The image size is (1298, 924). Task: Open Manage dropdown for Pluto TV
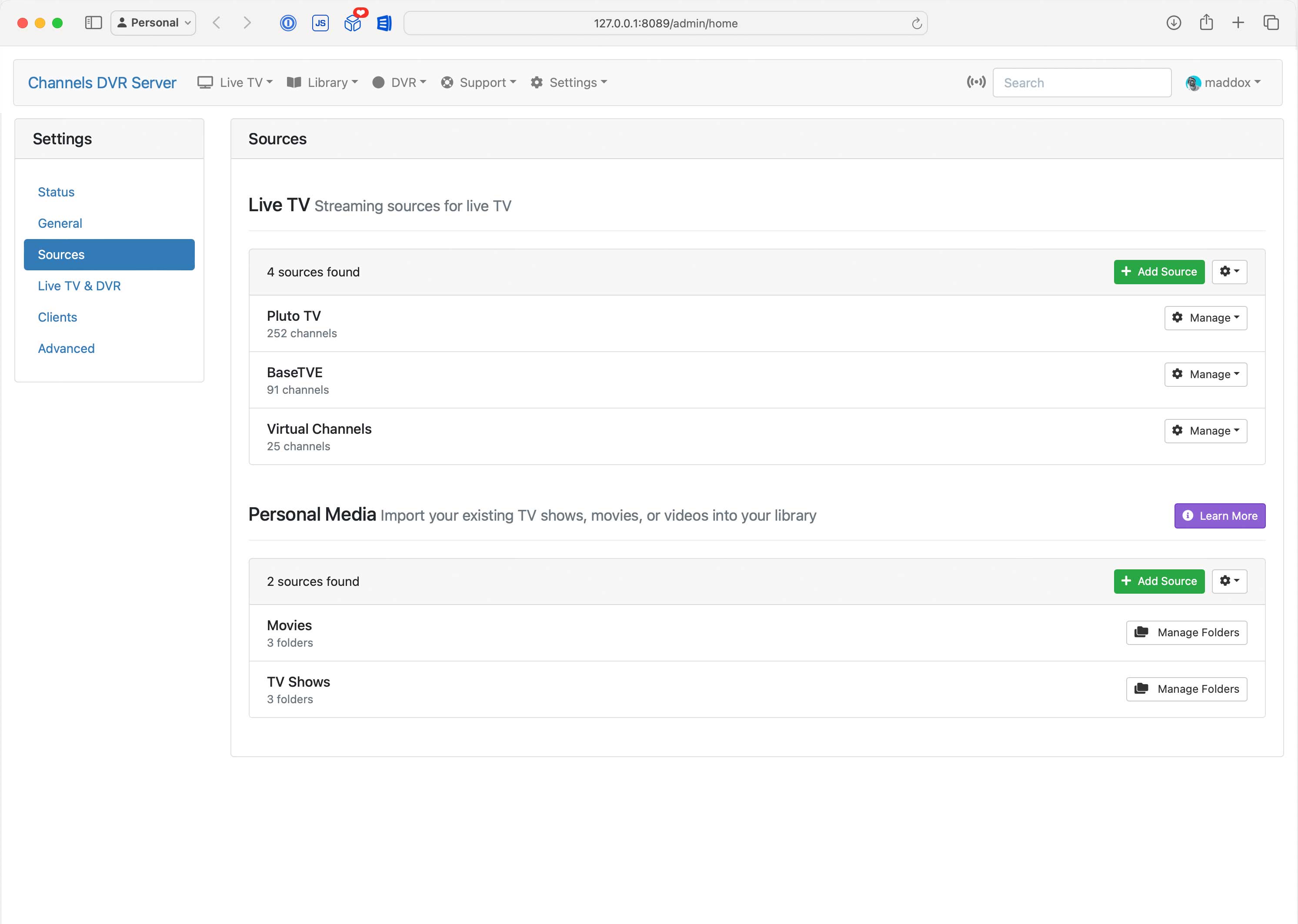[1205, 317]
